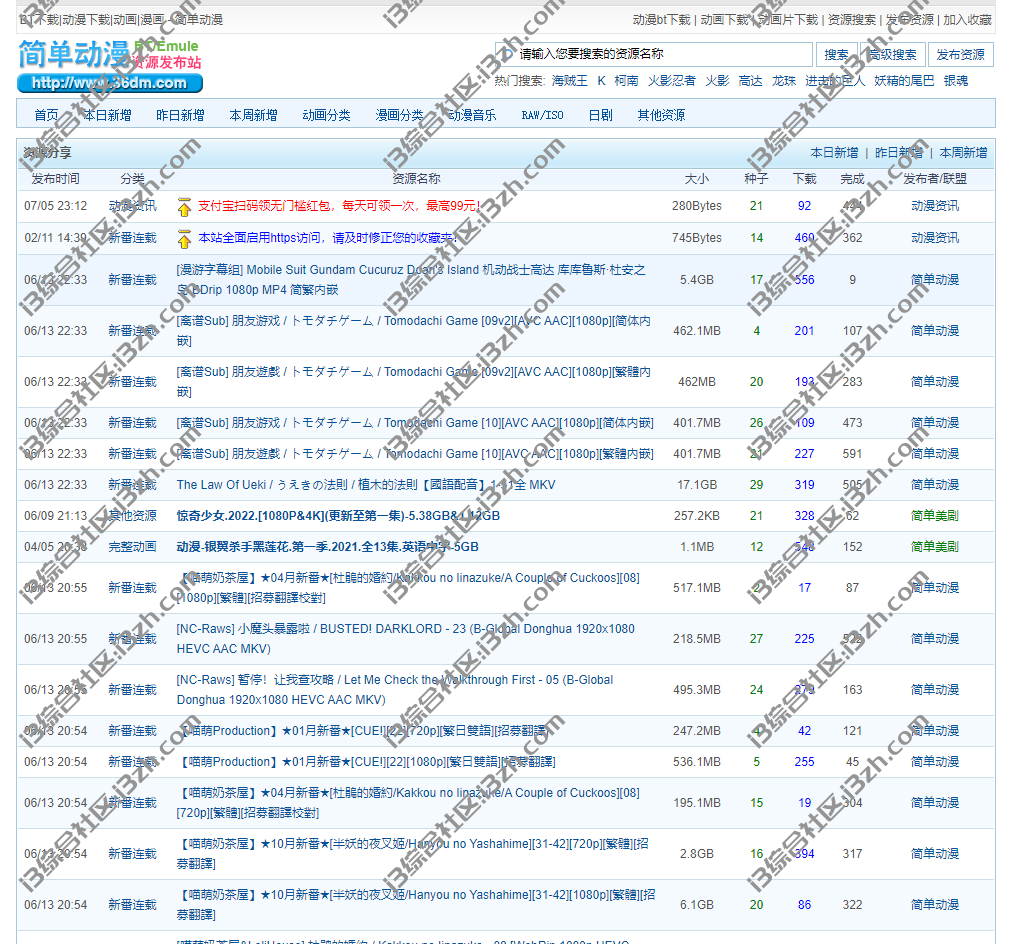Viewport: 1013px width, 944px height.
Task: Click the 简单动漫 site logo
Action: (110, 65)
